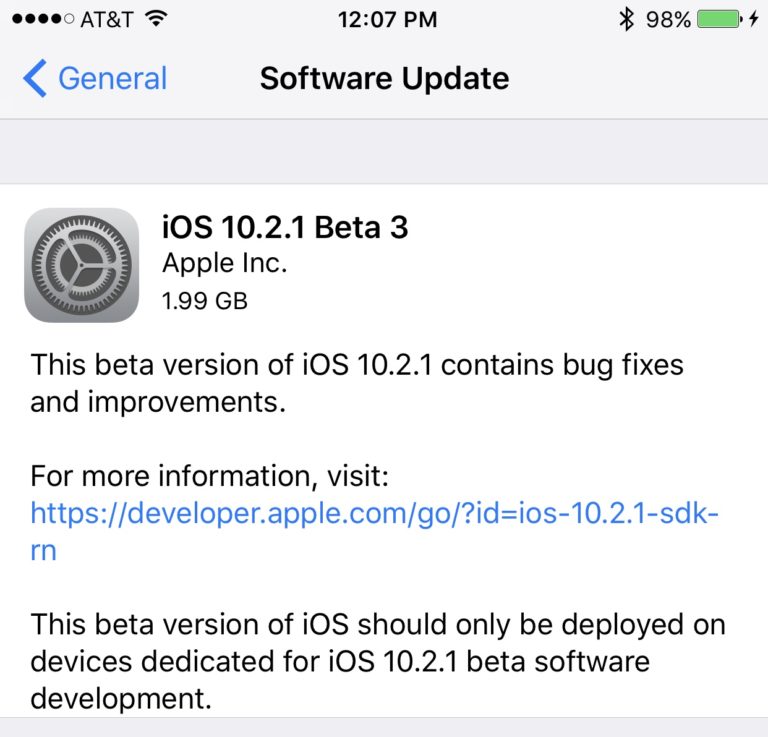This screenshot has width=768, height=737.
Task: Tap the bug fixes description paragraph
Action: [357, 383]
